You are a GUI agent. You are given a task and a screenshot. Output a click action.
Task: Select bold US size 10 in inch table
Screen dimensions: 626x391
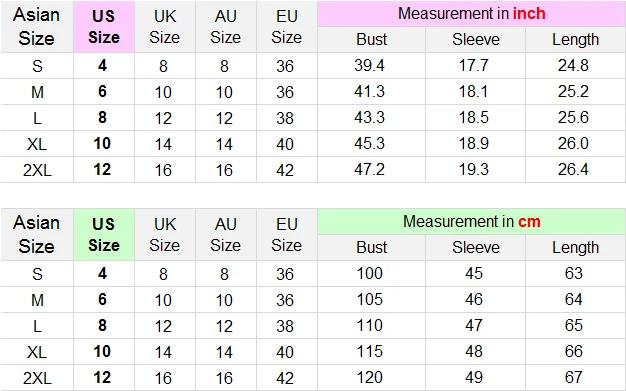click(x=102, y=143)
